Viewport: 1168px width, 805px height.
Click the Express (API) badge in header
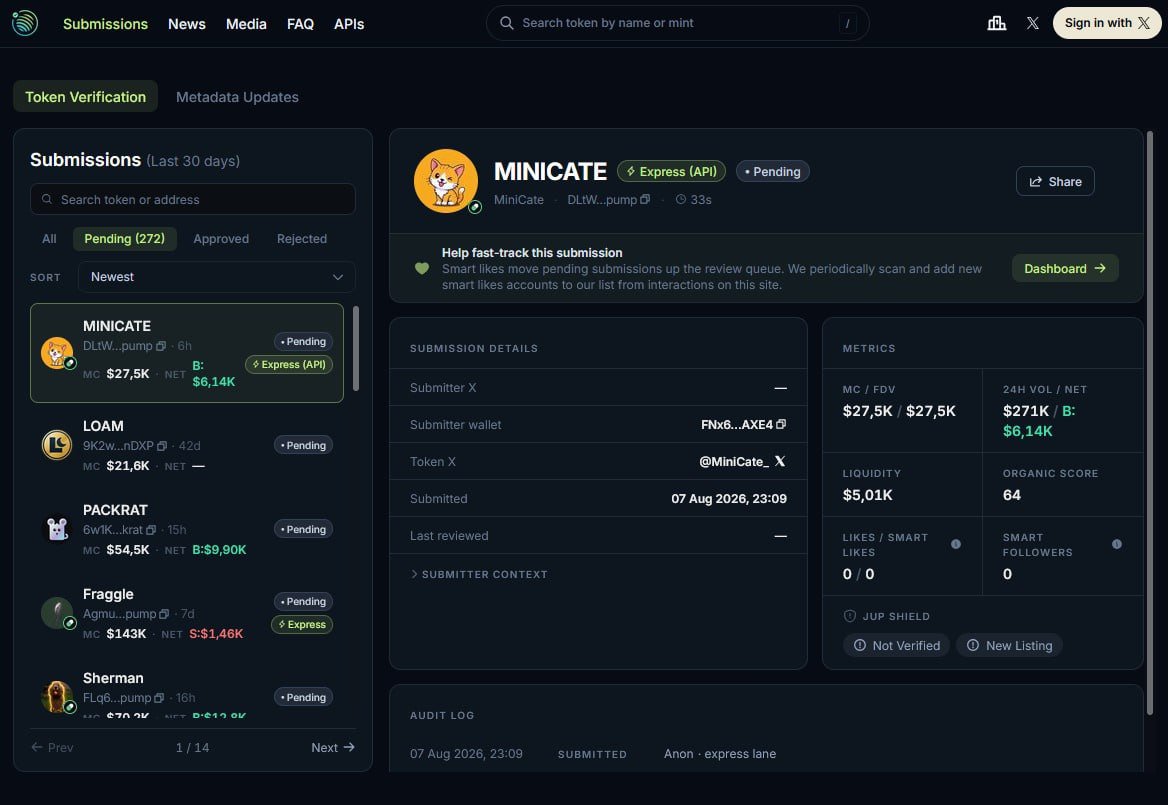671,172
